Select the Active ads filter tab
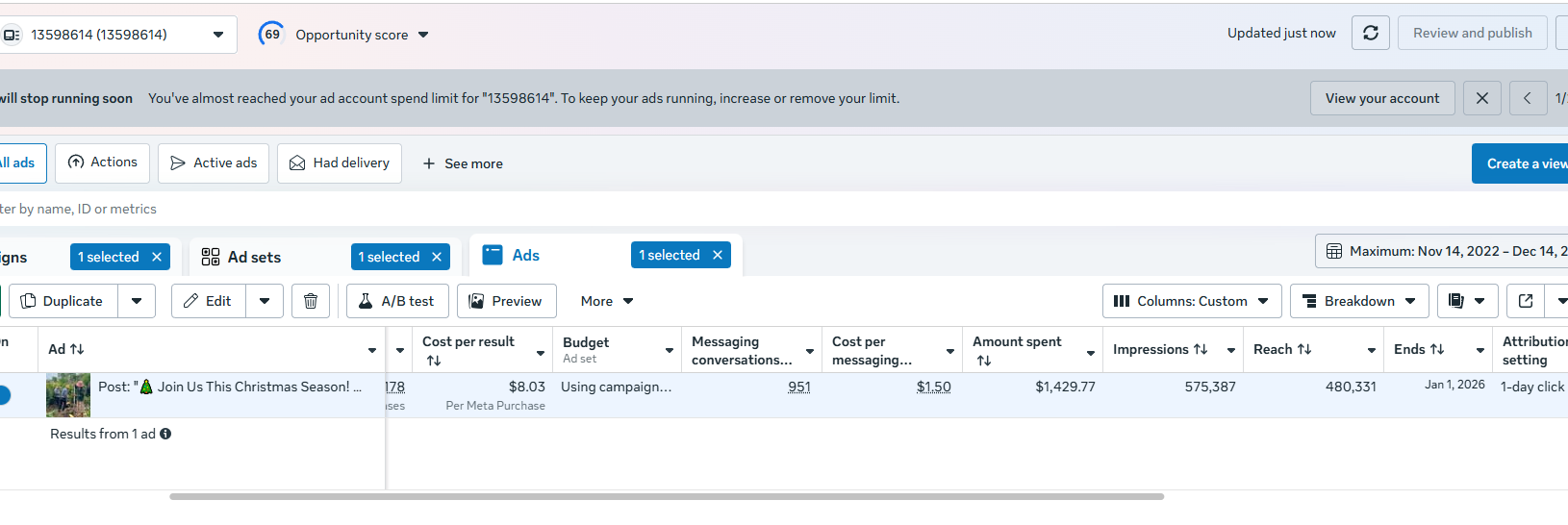 coord(214,163)
